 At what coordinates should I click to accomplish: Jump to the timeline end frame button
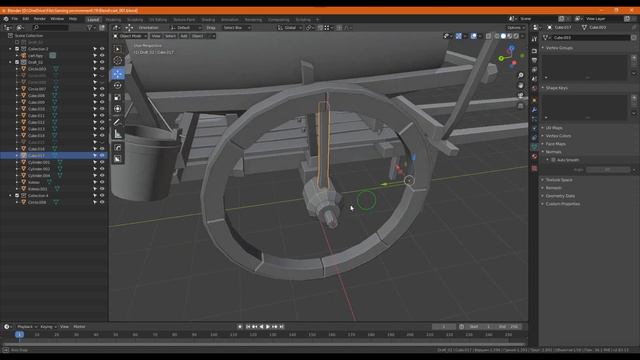click(282, 327)
